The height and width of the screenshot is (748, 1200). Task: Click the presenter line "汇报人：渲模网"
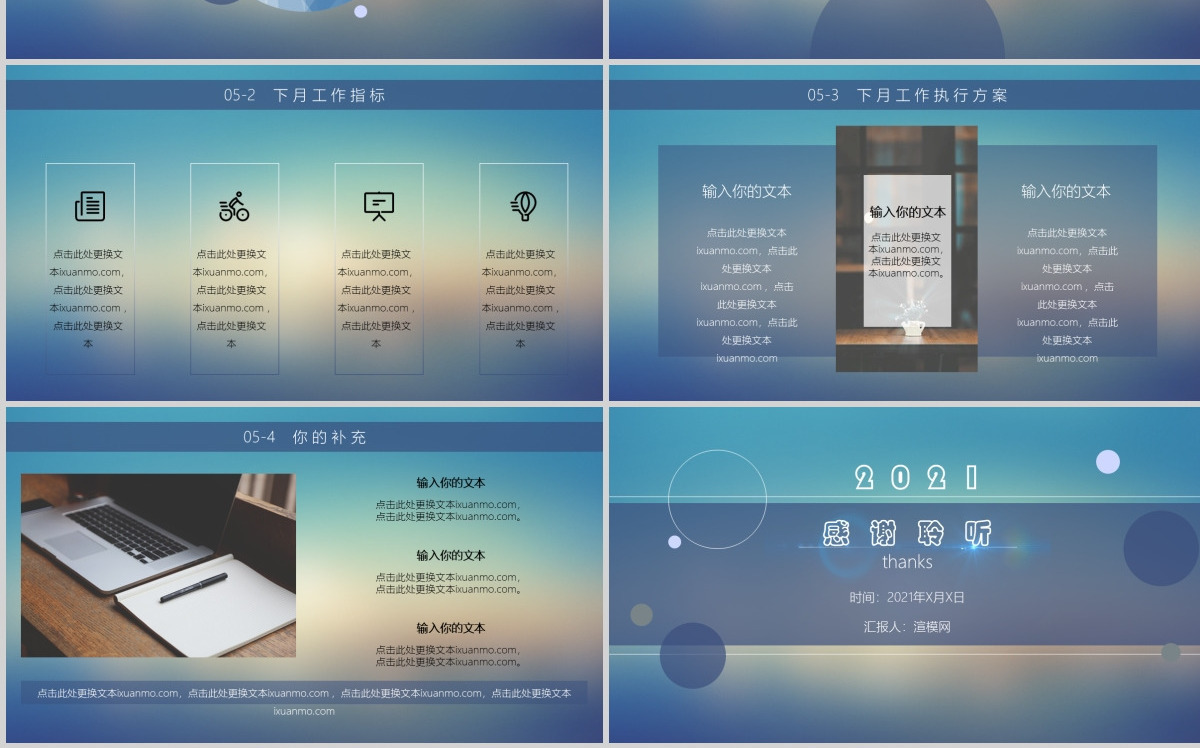[907, 627]
